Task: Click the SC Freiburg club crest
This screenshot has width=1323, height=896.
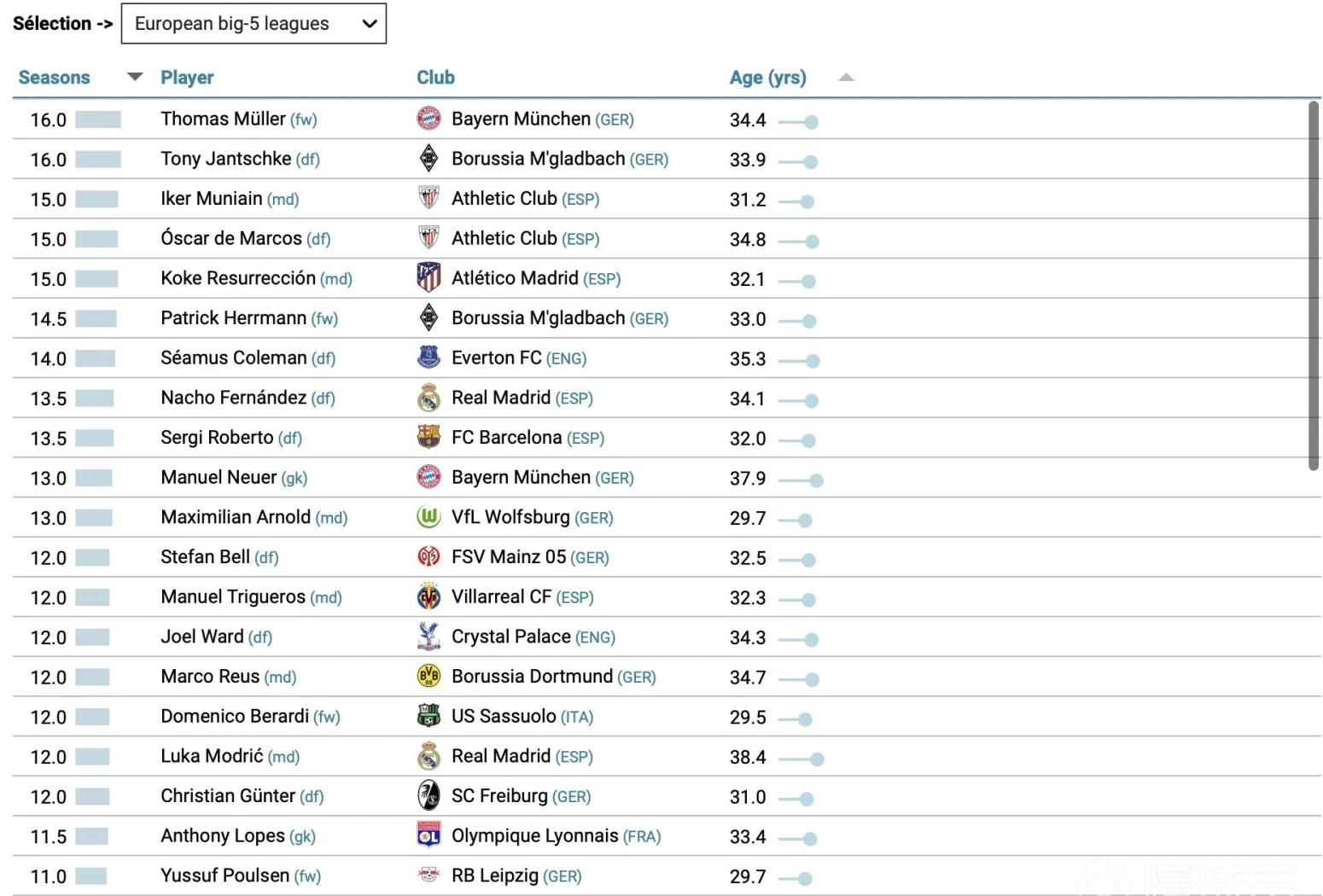Action: pyautogui.click(x=428, y=795)
